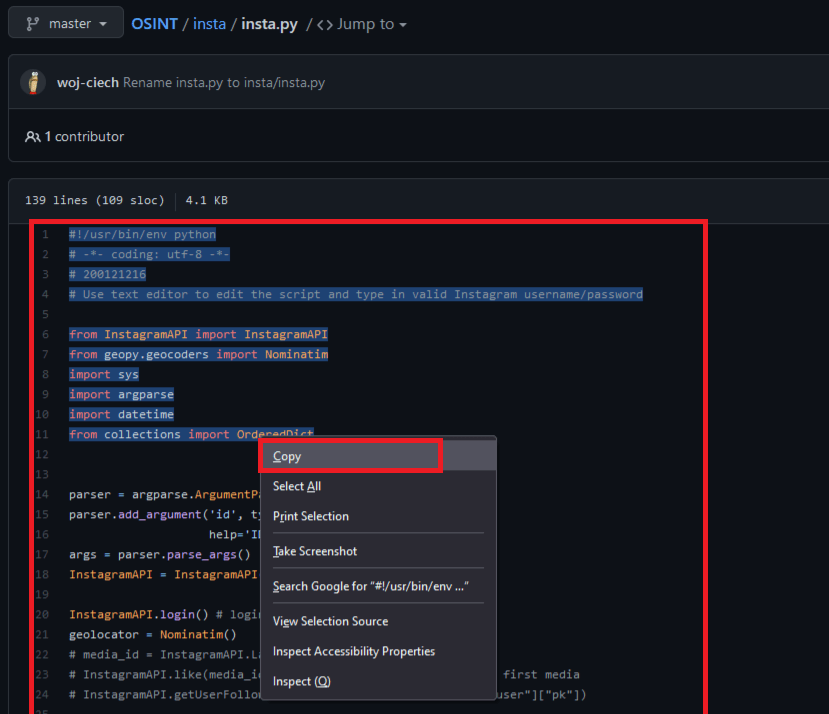
Task: Click the '# 200121216' comment line
Action: 107,274
